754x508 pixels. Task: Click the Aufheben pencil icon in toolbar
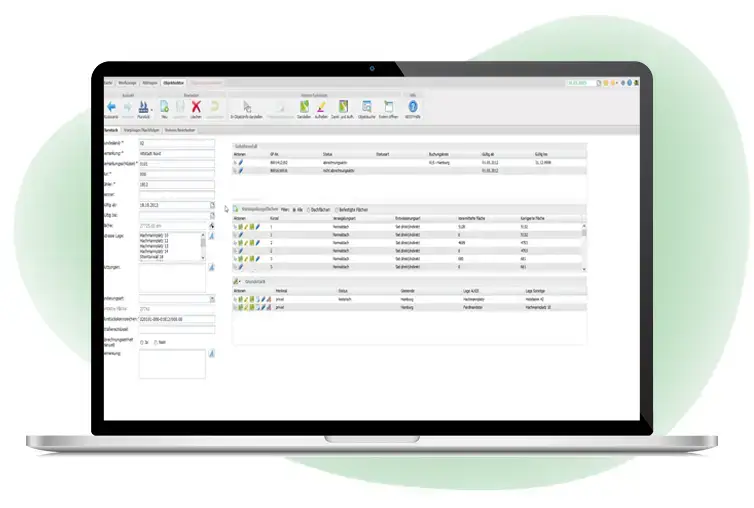[x=321, y=106]
